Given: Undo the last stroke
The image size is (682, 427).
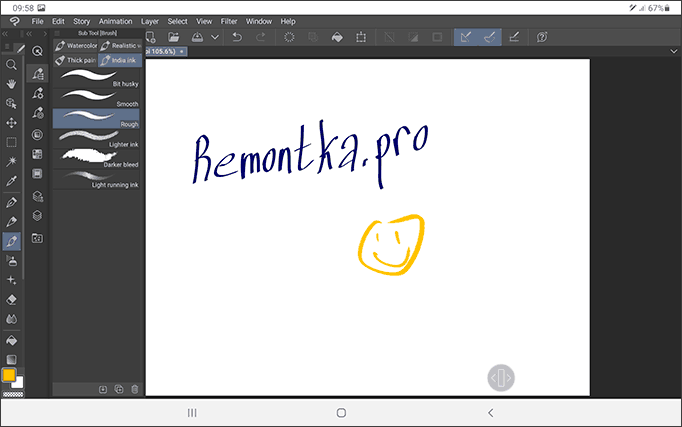Looking at the screenshot, I should click(237, 37).
